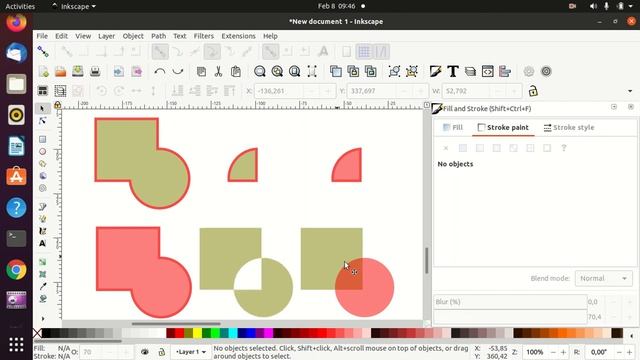Open the Inkscape app menu in top bar
640x360 pixels.
pos(74,6)
